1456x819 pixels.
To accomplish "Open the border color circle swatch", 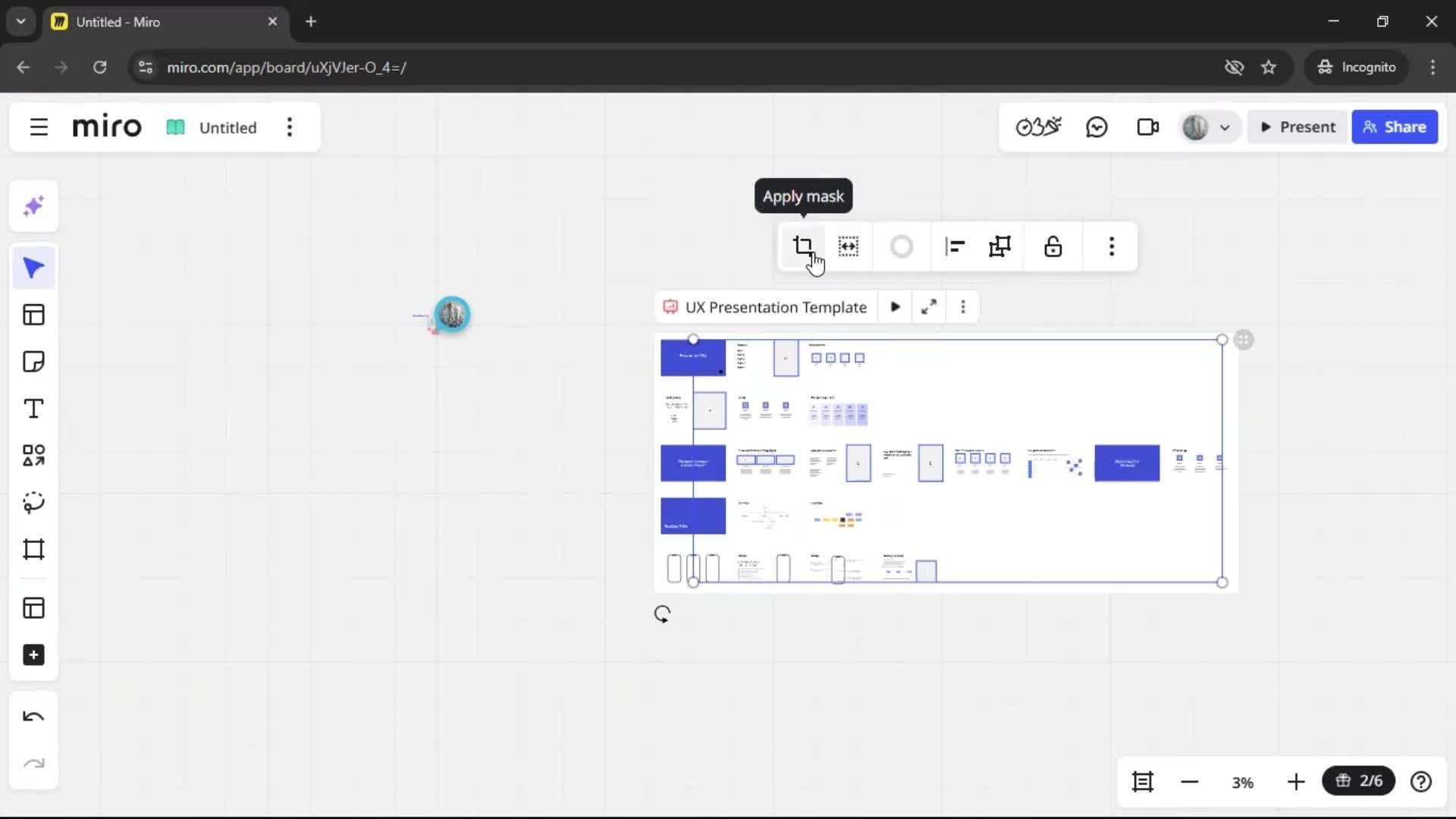I will [901, 246].
